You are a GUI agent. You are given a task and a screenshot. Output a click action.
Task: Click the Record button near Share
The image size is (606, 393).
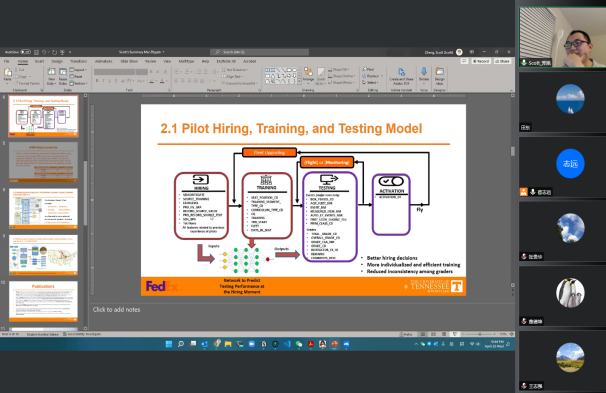click(481, 61)
